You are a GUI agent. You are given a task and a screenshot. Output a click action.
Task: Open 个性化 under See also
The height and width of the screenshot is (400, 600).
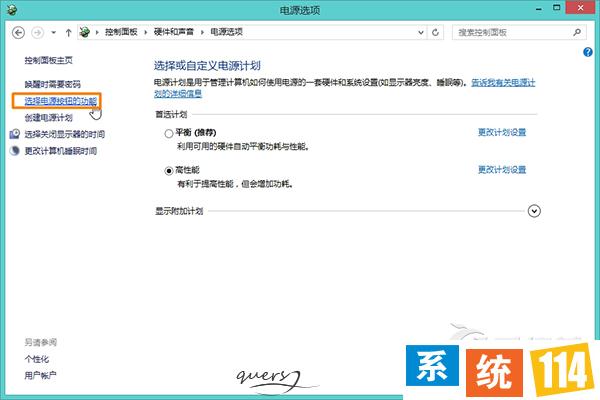(37, 359)
